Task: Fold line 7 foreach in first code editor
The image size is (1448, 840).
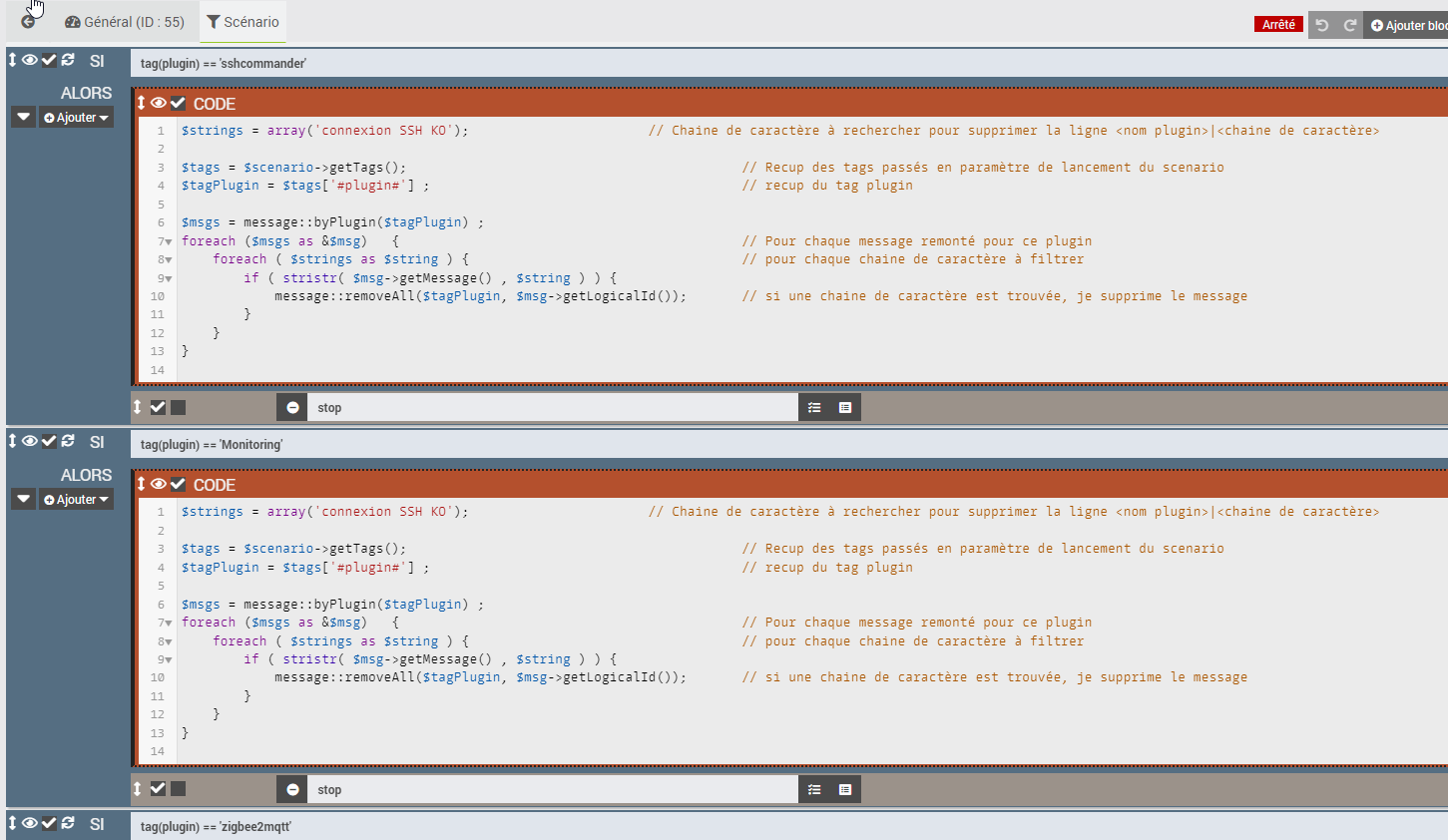Action: point(169,241)
